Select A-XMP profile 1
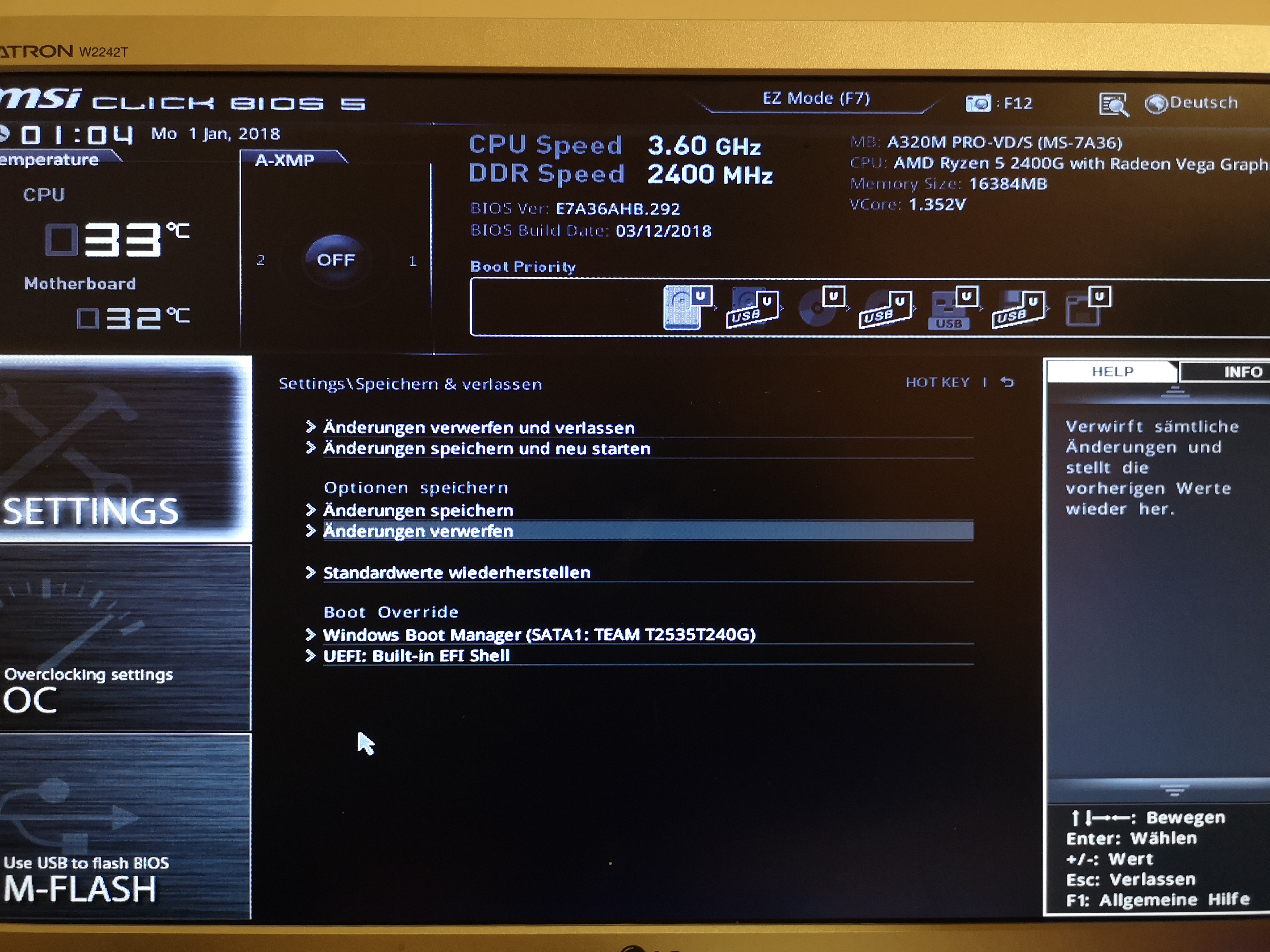This screenshot has width=1270, height=952. click(412, 261)
